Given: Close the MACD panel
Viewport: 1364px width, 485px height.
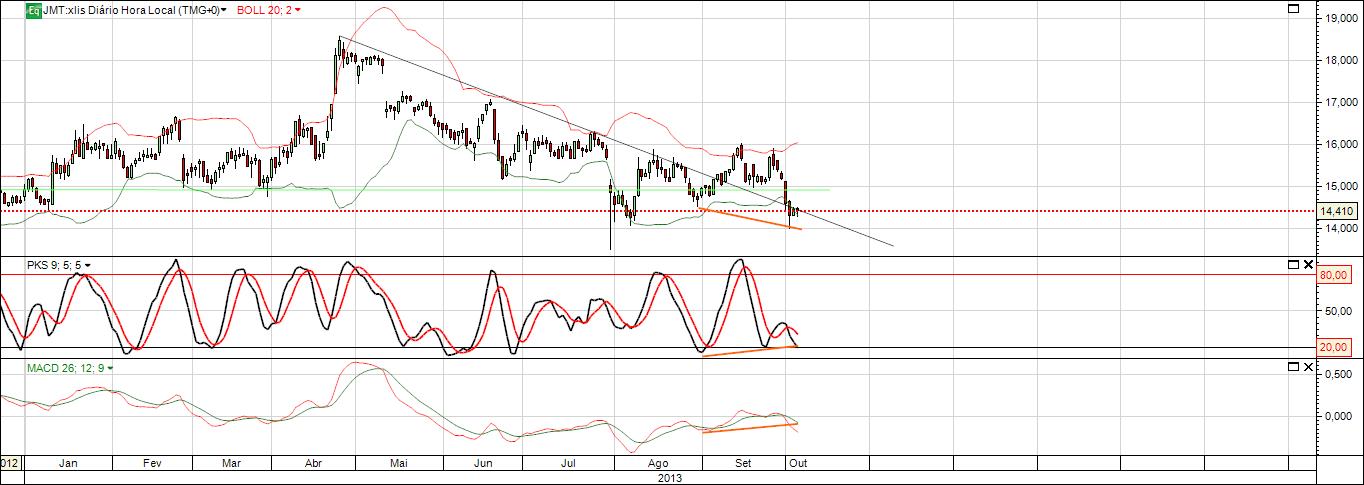Looking at the screenshot, I should click(1308, 368).
